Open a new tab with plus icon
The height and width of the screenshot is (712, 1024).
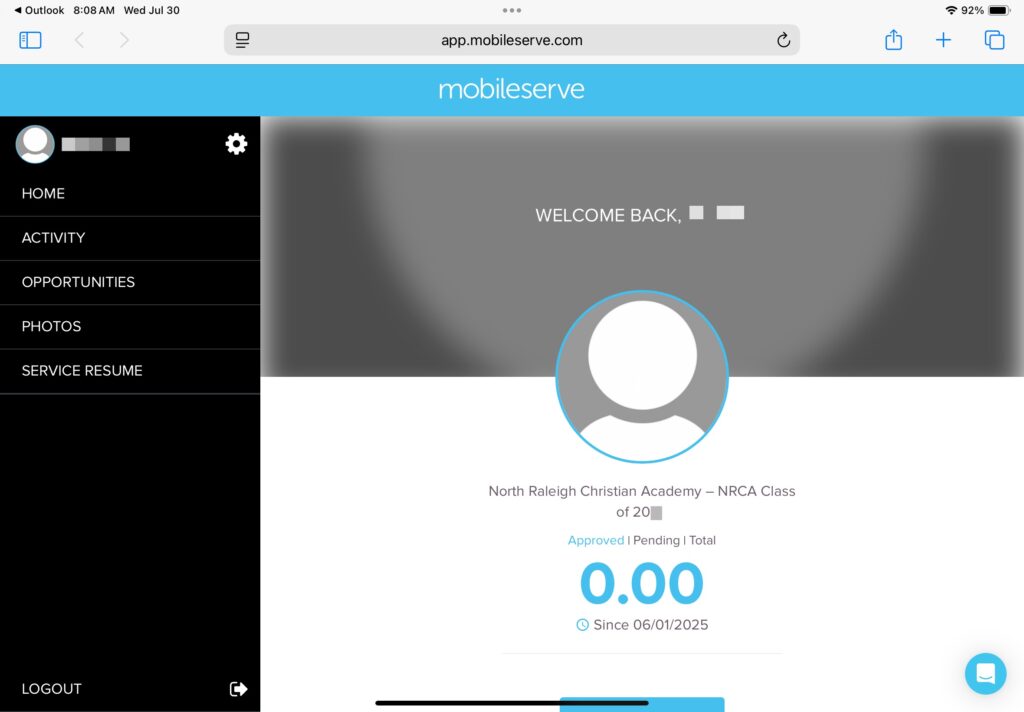[943, 40]
